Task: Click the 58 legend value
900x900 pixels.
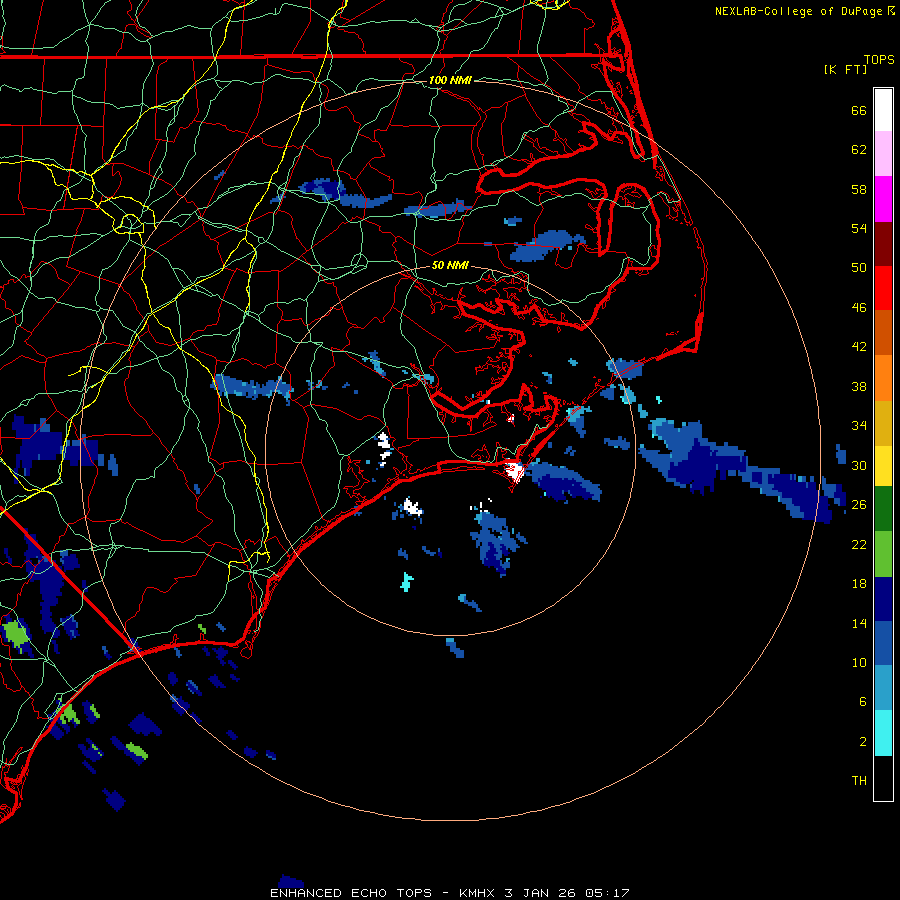Action: [859, 189]
